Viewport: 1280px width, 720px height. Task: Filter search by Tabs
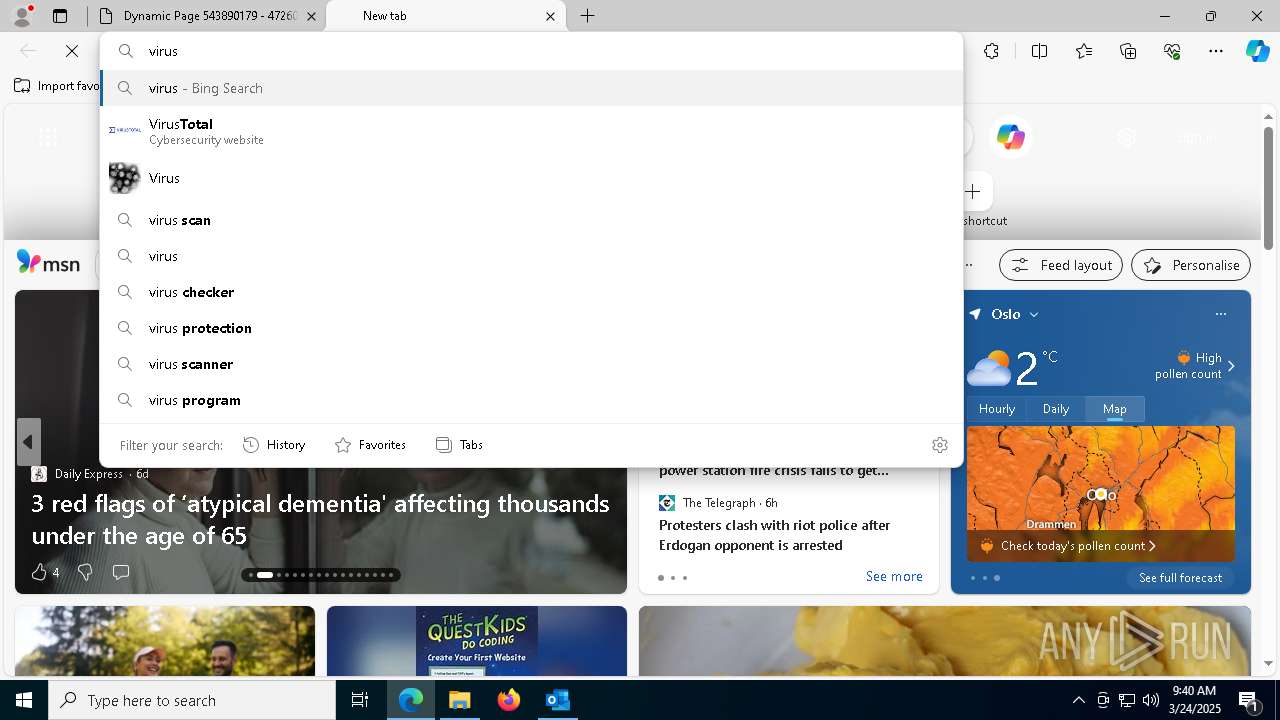[460, 445]
